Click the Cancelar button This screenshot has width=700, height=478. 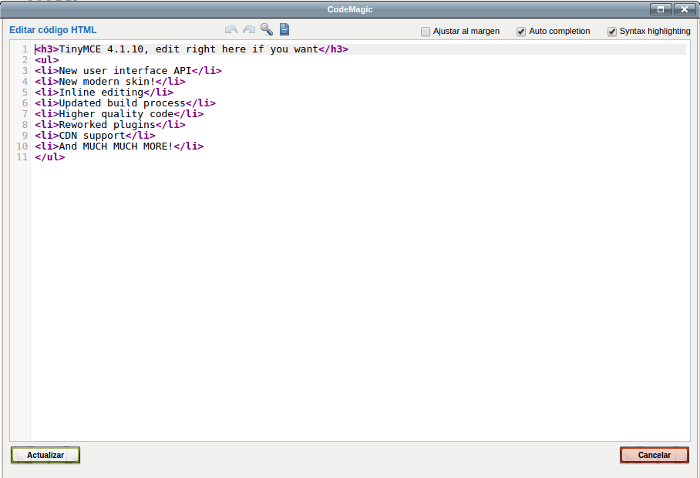coord(654,455)
